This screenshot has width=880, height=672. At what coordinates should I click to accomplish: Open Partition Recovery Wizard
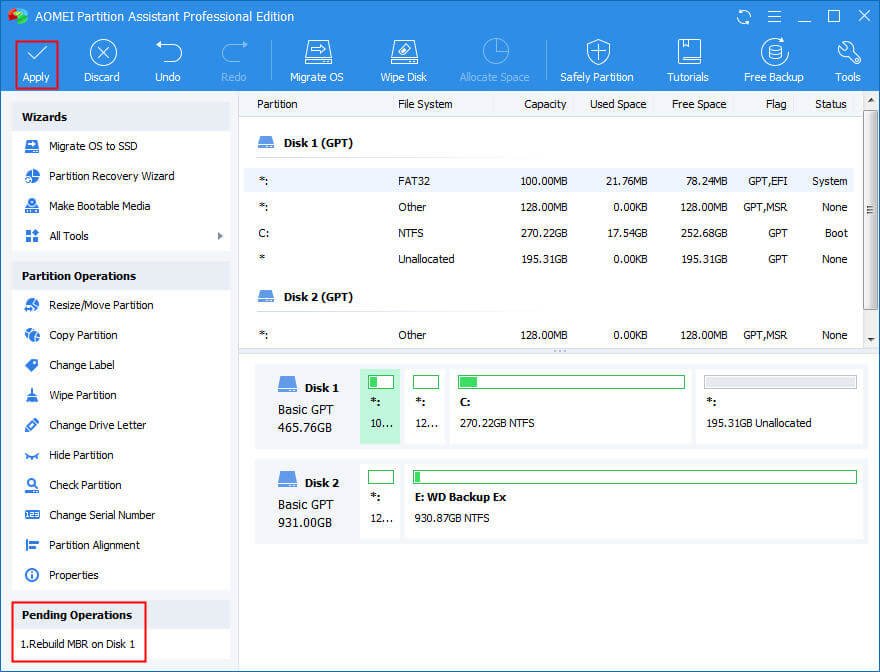click(111, 176)
